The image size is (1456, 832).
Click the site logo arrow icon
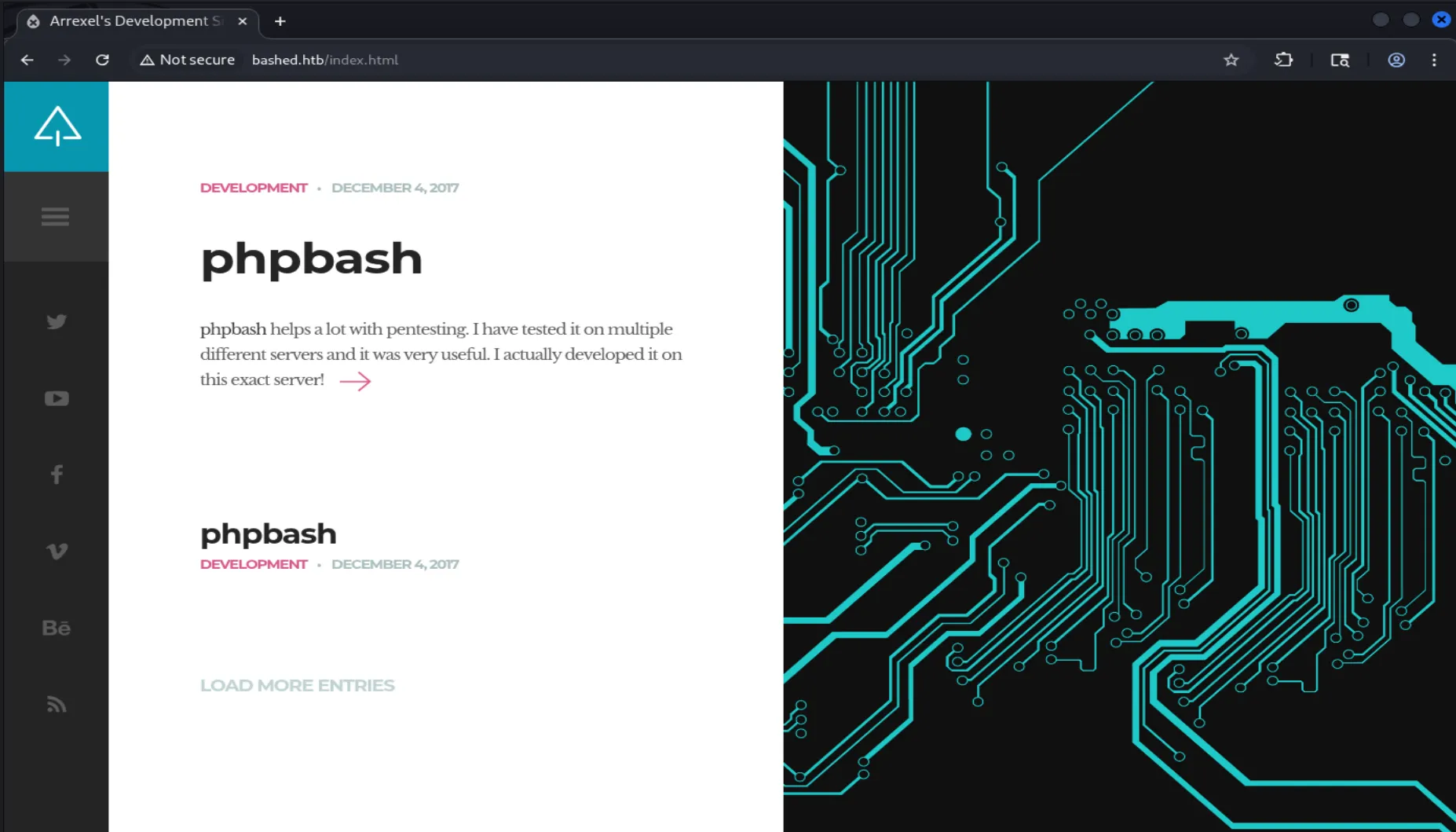(x=57, y=126)
